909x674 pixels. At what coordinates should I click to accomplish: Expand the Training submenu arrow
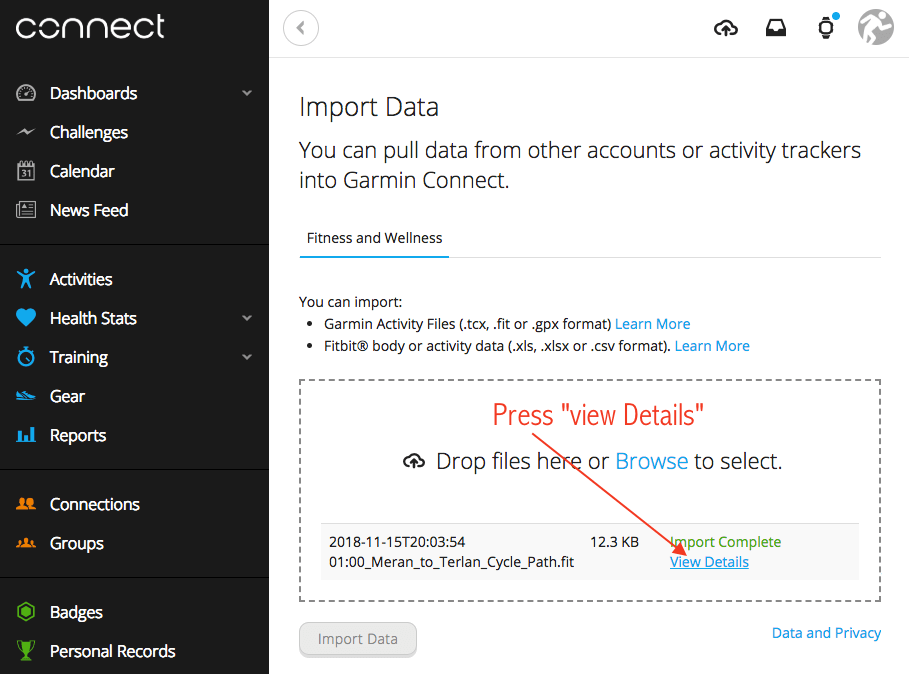click(x=247, y=357)
